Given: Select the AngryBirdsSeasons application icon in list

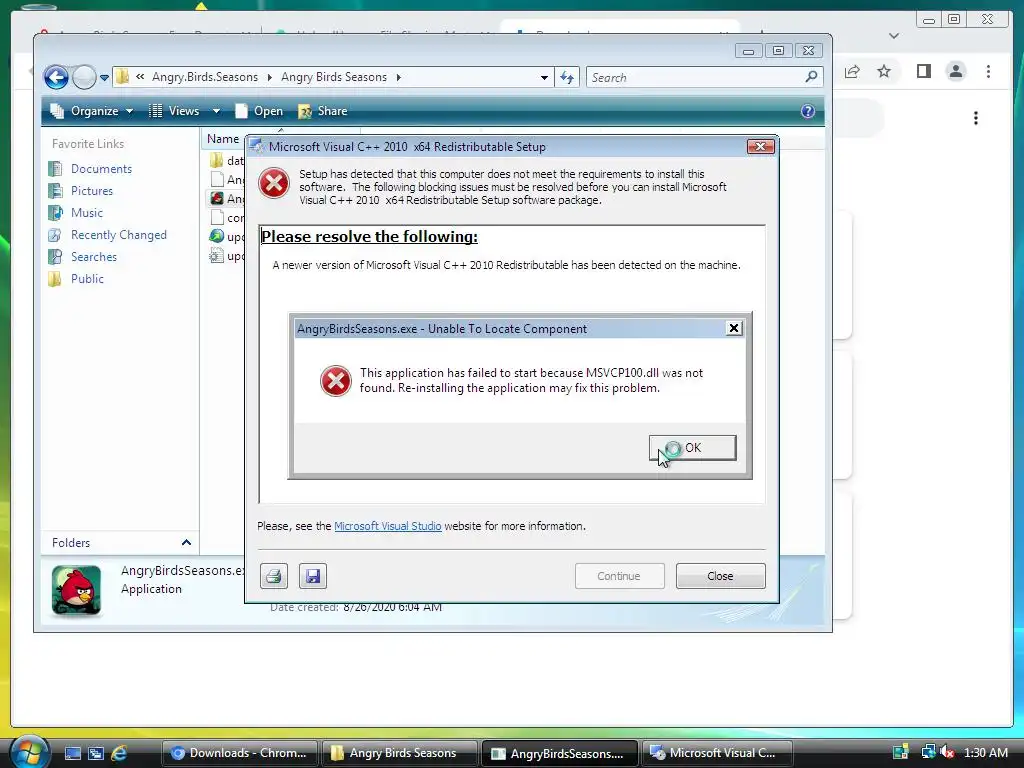Looking at the screenshot, I should pyautogui.click(x=217, y=198).
